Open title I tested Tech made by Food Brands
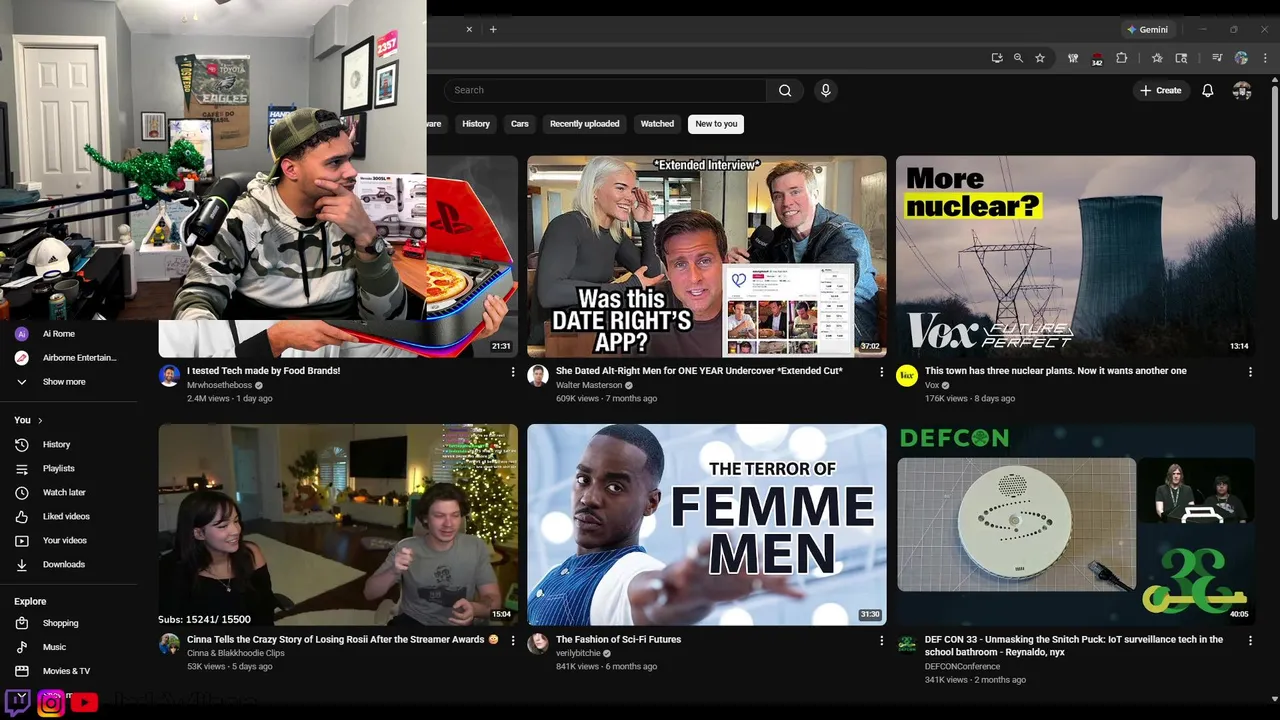The height and width of the screenshot is (720, 1280). [x=263, y=371]
